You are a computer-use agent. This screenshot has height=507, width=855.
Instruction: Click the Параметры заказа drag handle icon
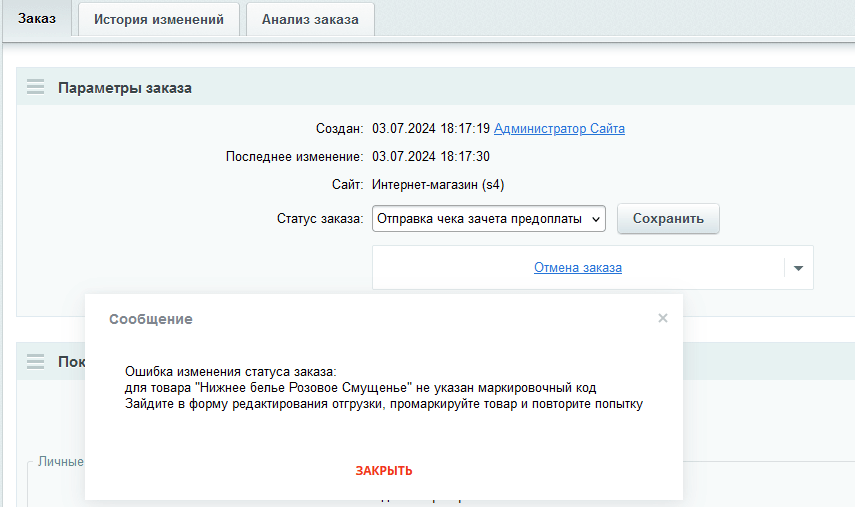pos(35,87)
